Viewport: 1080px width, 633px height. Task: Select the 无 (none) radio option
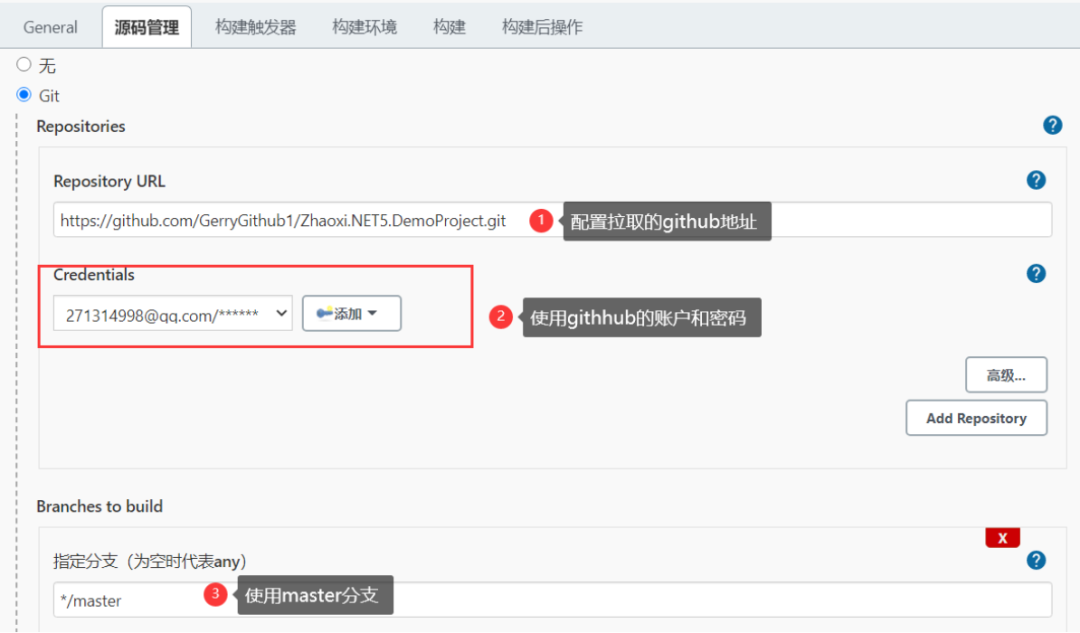pyautogui.click(x=24, y=65)
